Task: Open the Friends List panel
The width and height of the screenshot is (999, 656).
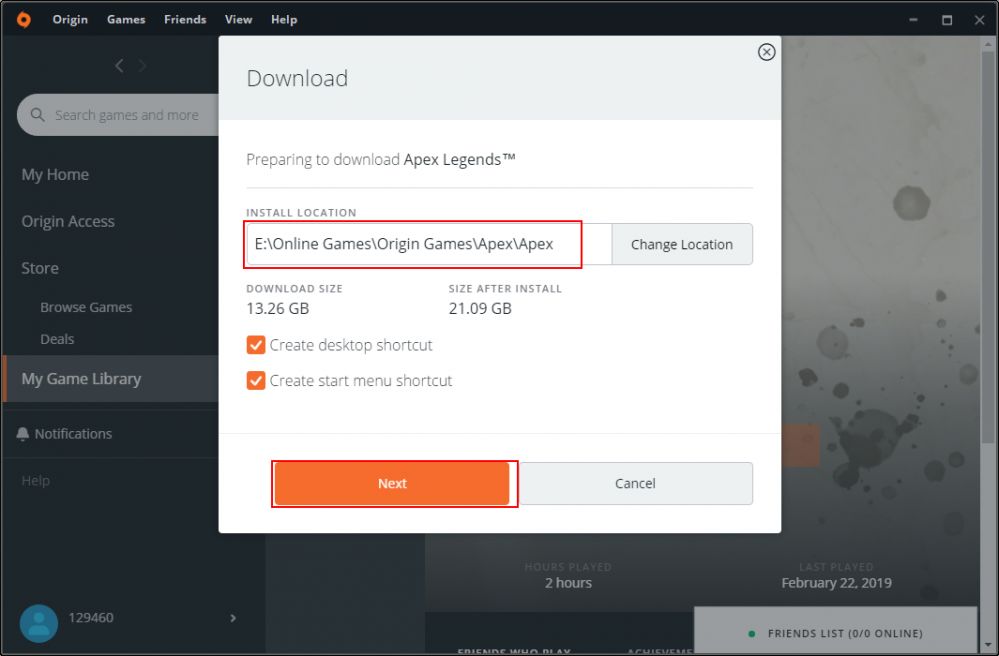Action: (835, 632)
